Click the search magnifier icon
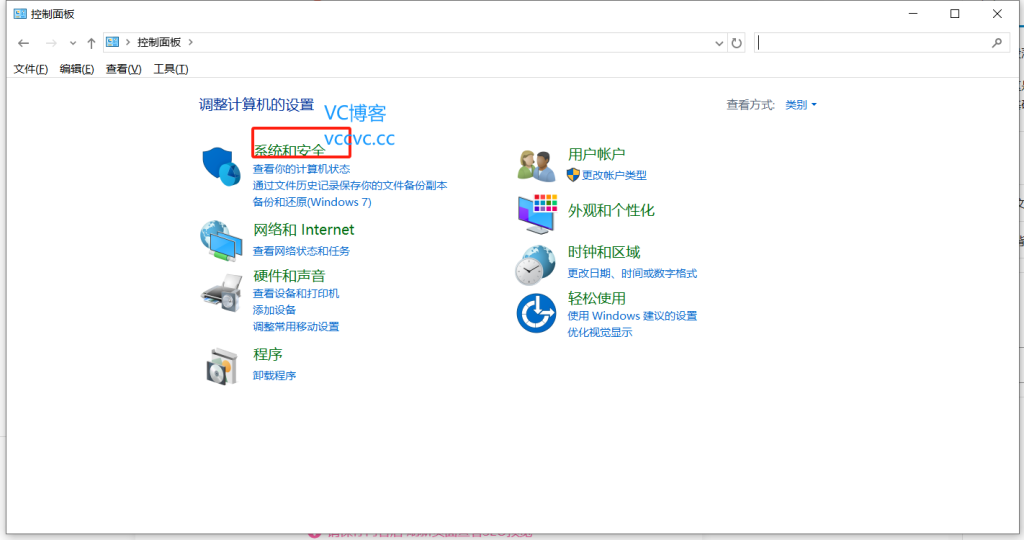 (x=997, y=43)
